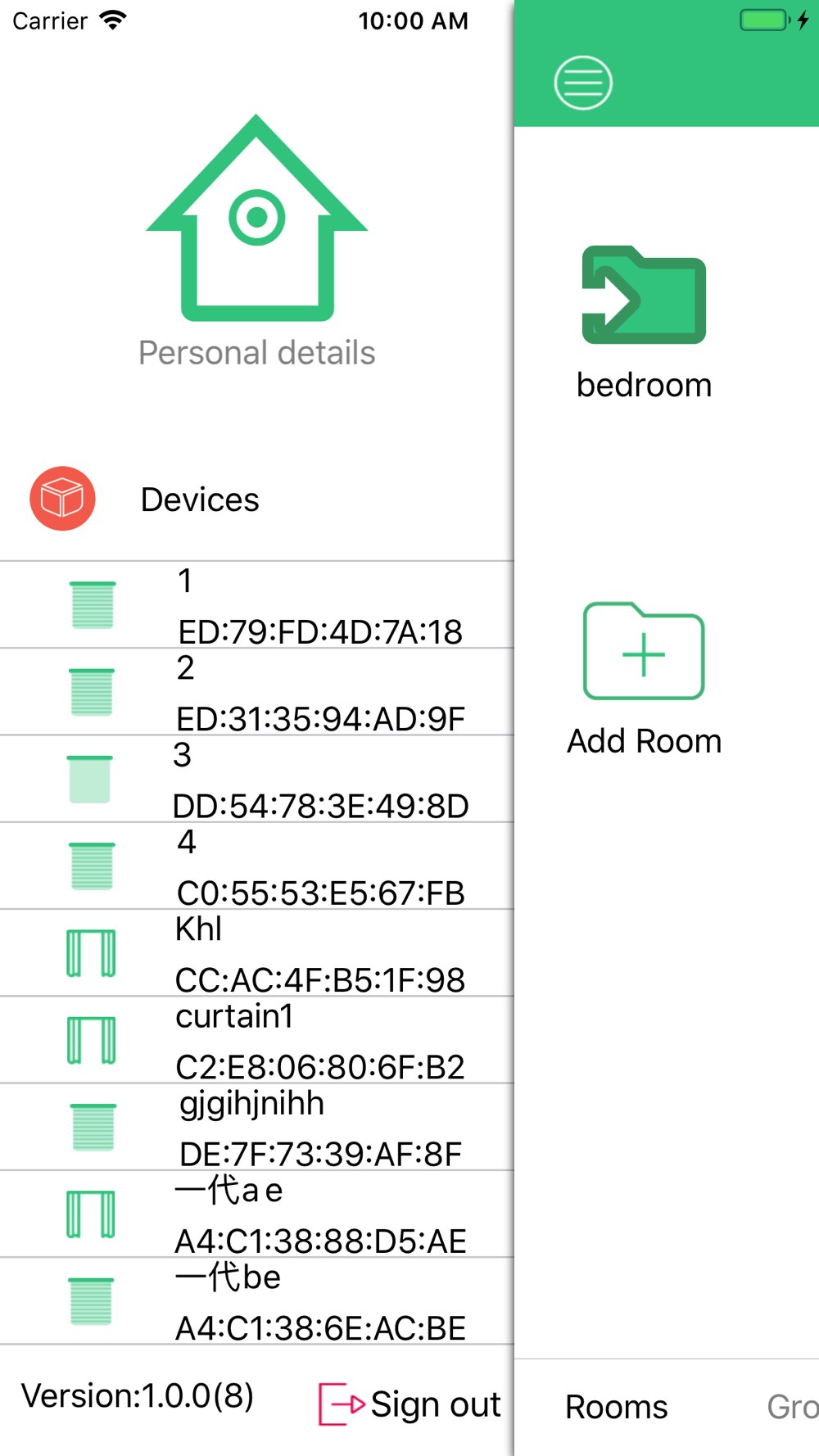The width and height of the screenshot is (819, 1456).
Task: Tap the Sign out arrow icon
Action: coord(341,1404)
